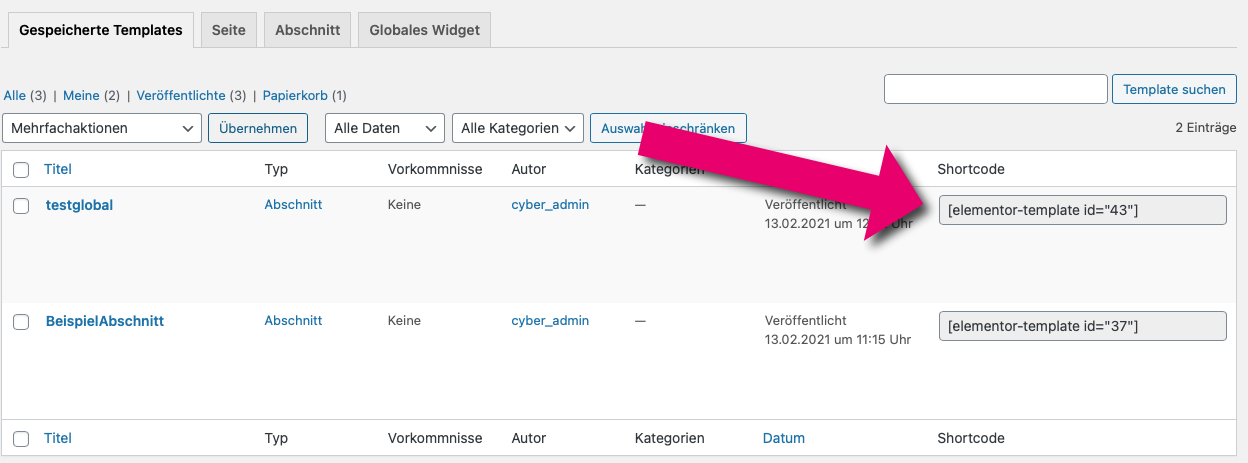Click Autor column header at top

click(x=528, y=169)
